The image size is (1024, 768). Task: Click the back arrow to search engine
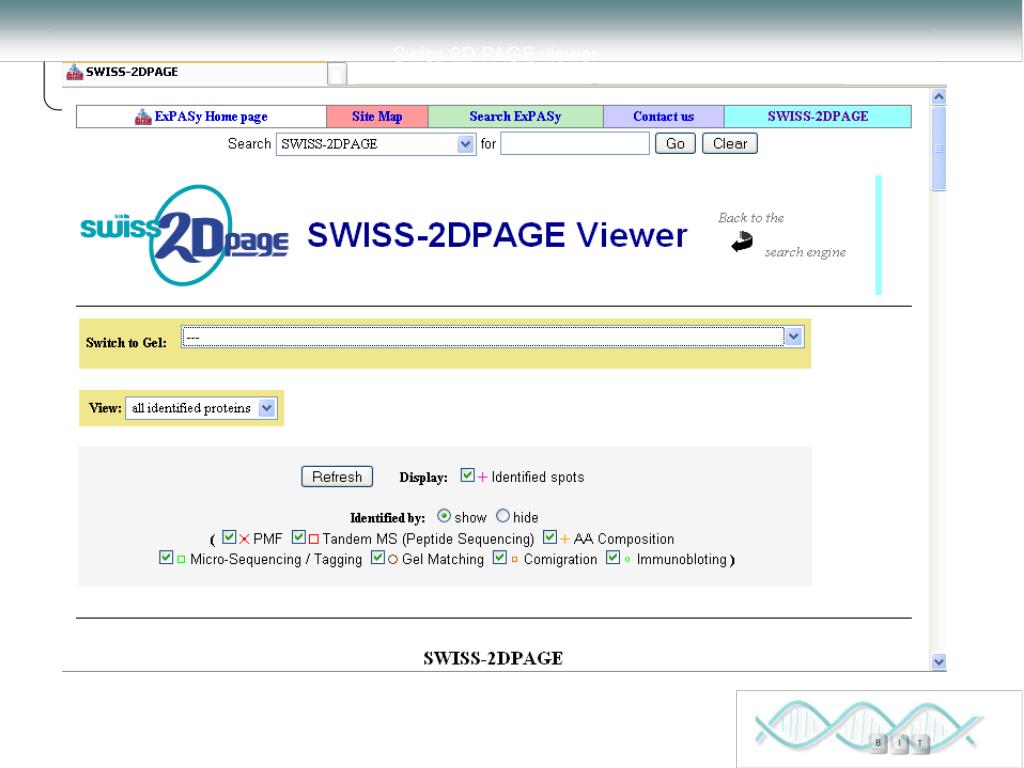coord(742,242)
